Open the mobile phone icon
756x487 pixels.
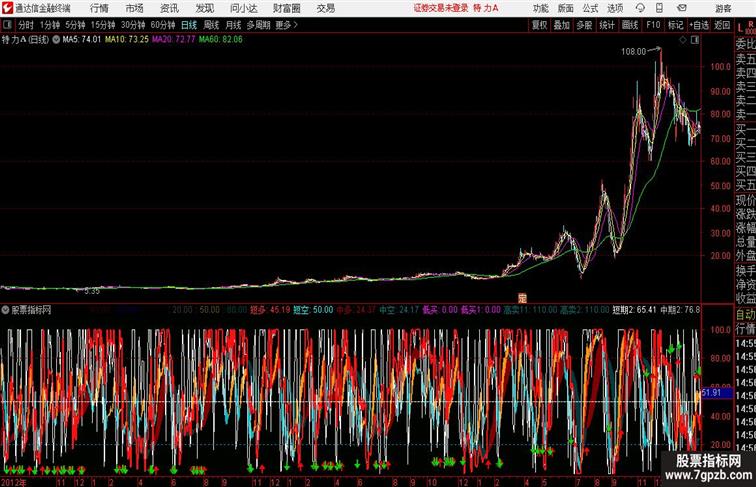tap(660, 8)
